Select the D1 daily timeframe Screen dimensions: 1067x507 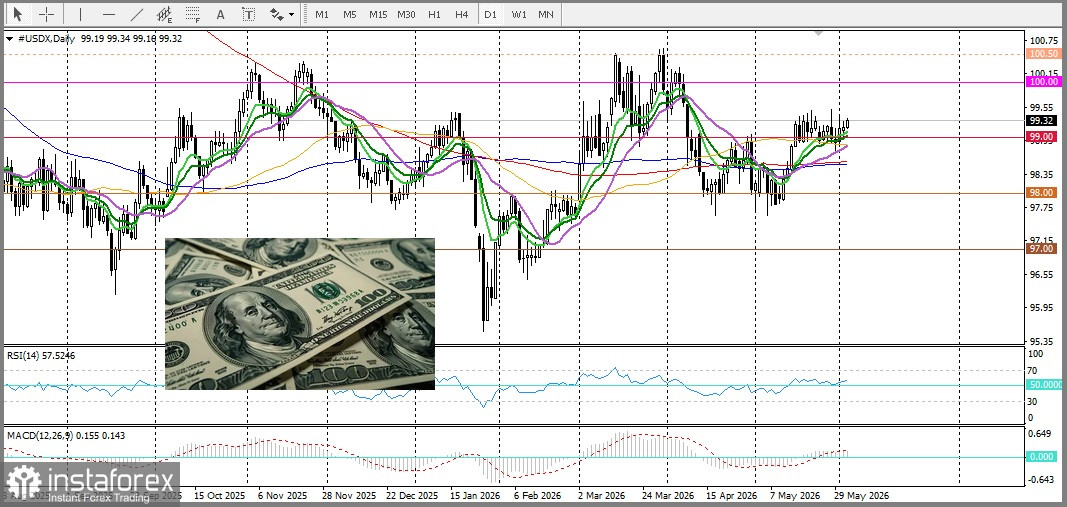coord(490,14)
